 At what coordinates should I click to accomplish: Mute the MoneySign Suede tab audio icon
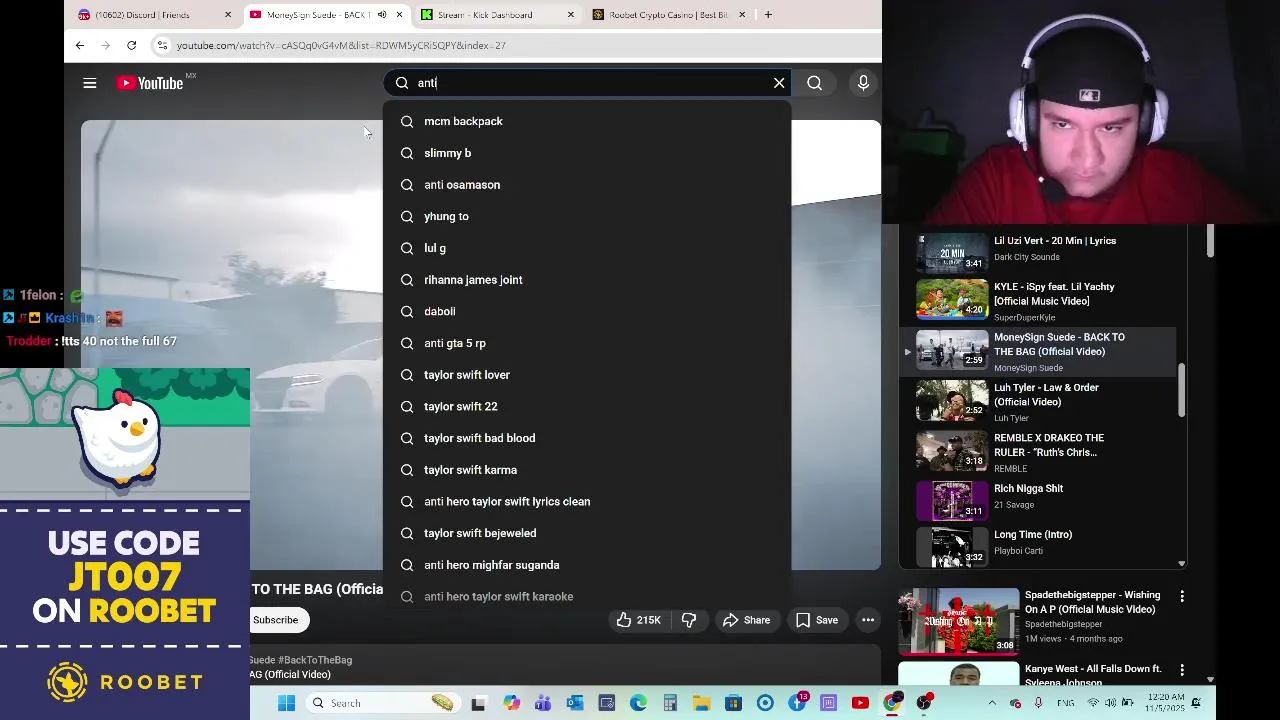381,15
